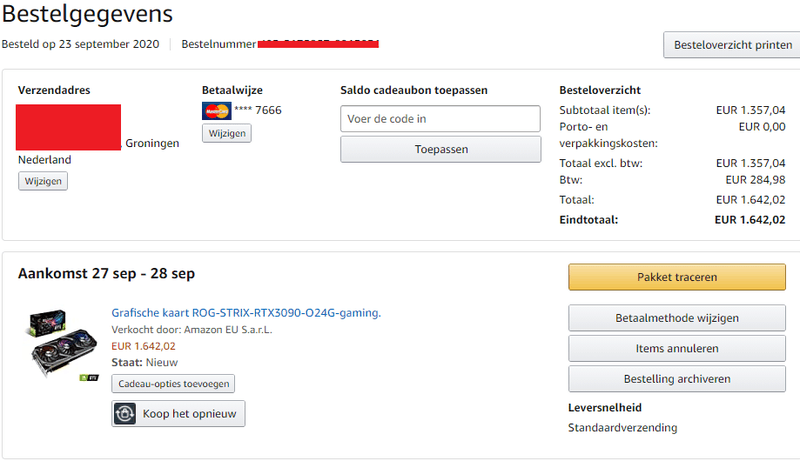Click Wijzigen under the Verzendadres section

click(x=43, y=181)
